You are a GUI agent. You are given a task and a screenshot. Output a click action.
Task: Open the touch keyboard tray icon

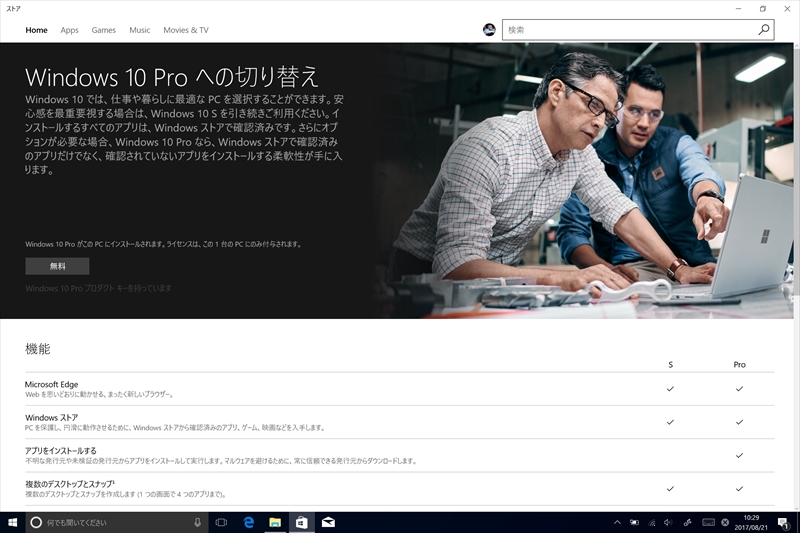pos(708,522)
